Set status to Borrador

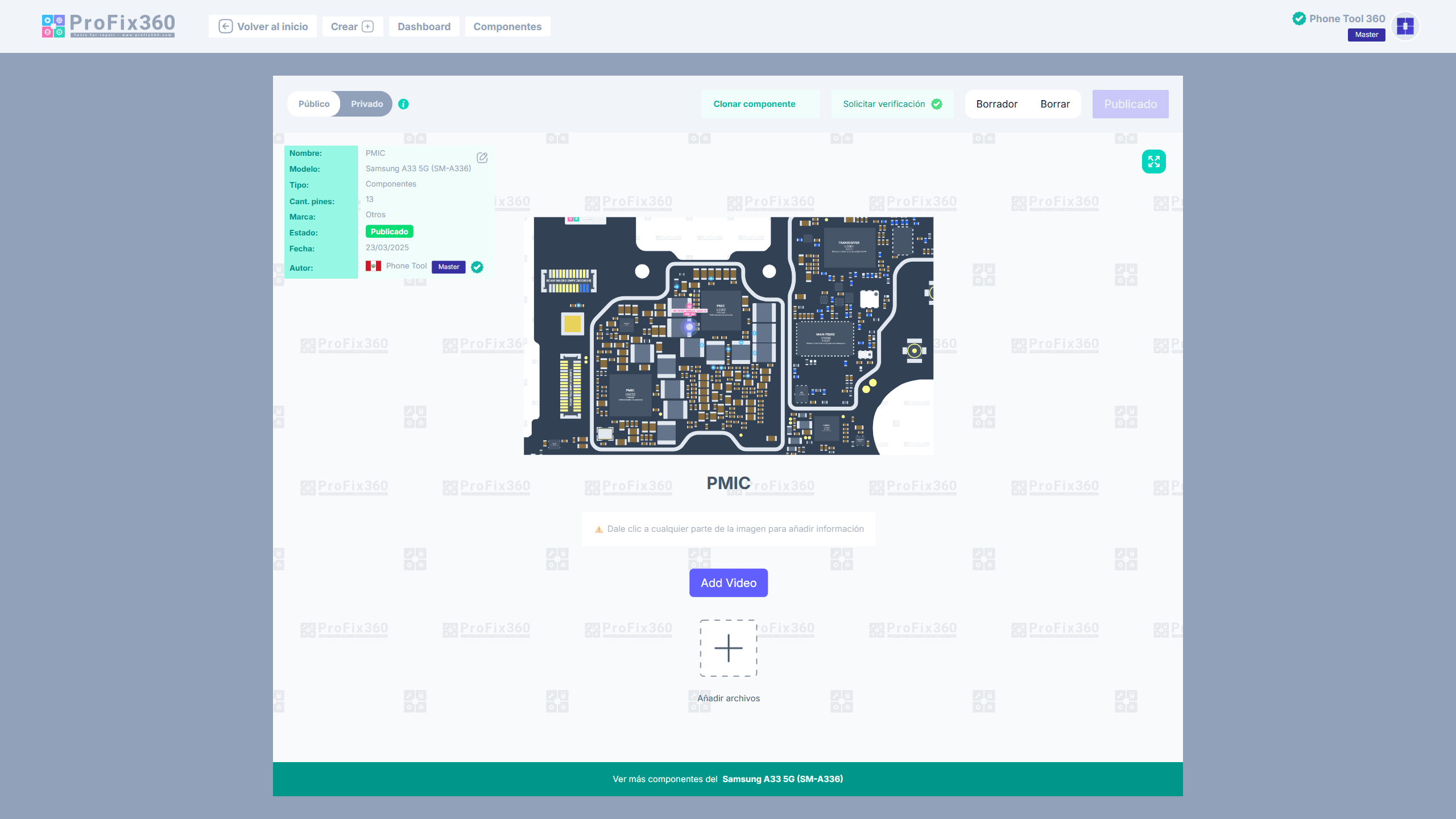coord(996,104)
